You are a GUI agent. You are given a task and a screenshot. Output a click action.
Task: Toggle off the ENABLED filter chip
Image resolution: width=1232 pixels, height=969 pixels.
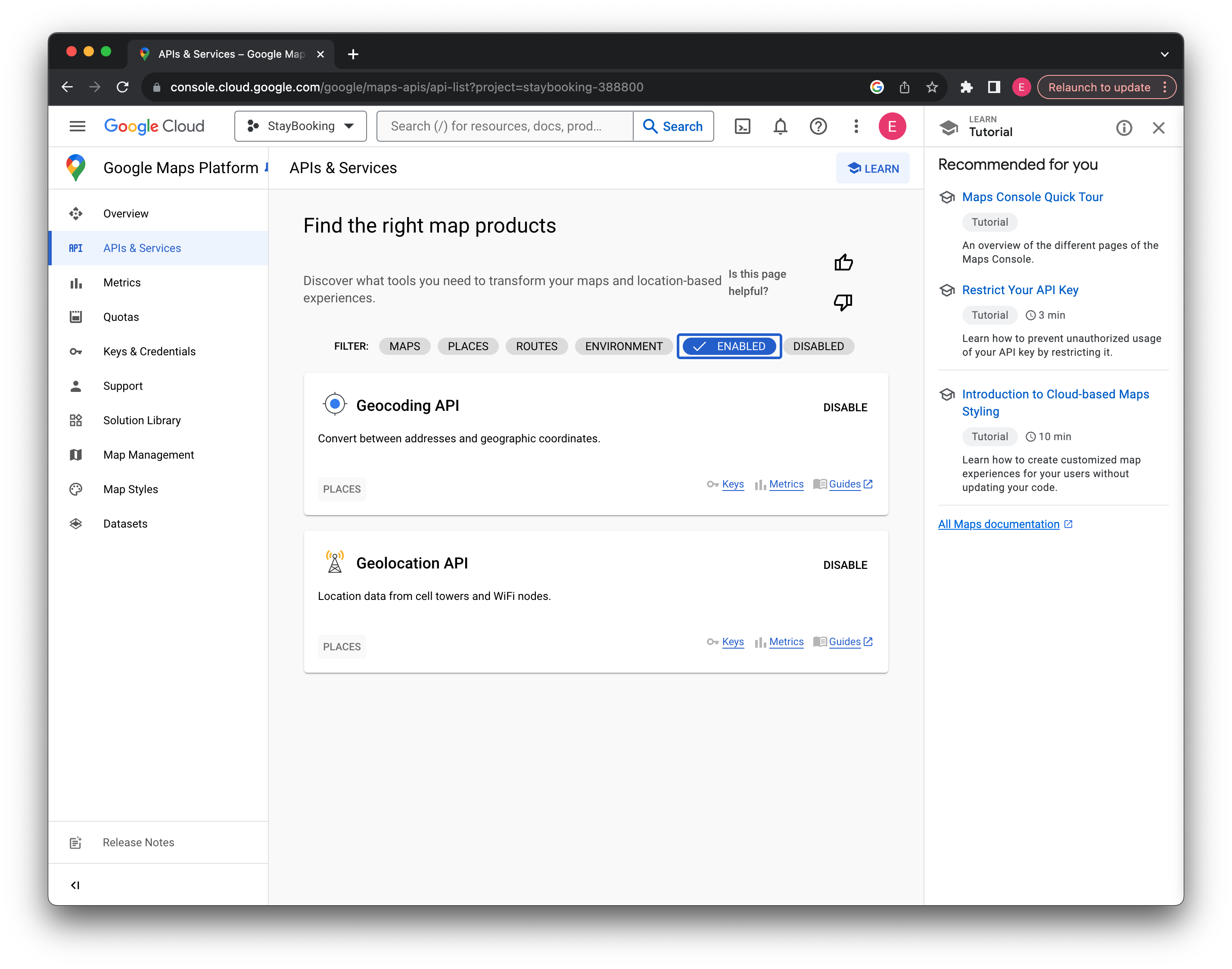728,346
